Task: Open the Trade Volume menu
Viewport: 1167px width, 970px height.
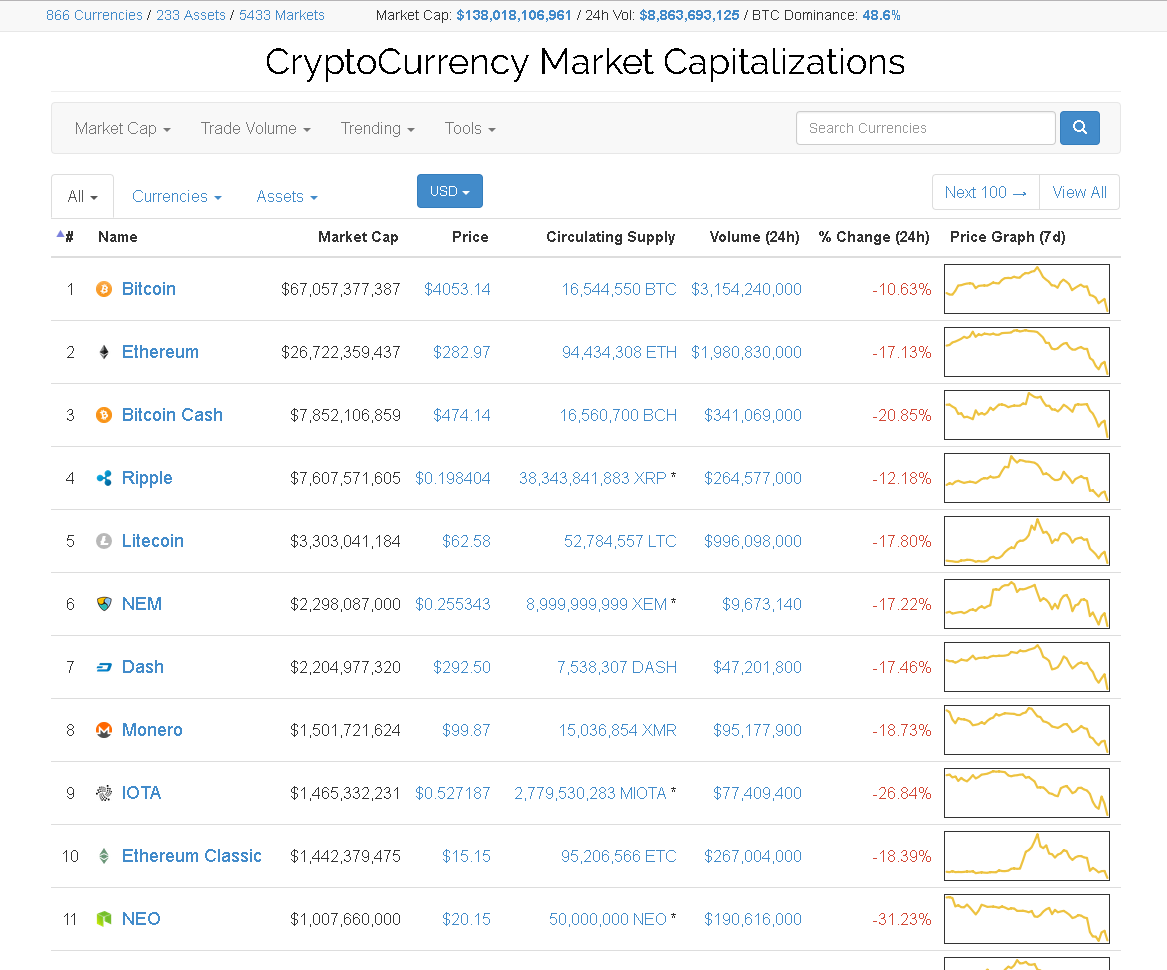Action: [255, 128]
